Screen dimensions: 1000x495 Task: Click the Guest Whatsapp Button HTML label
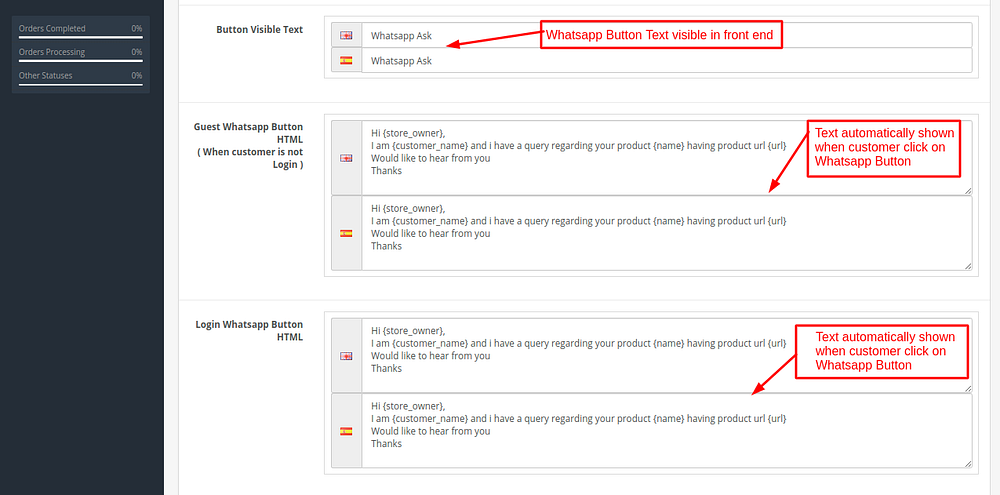point(249,145)
